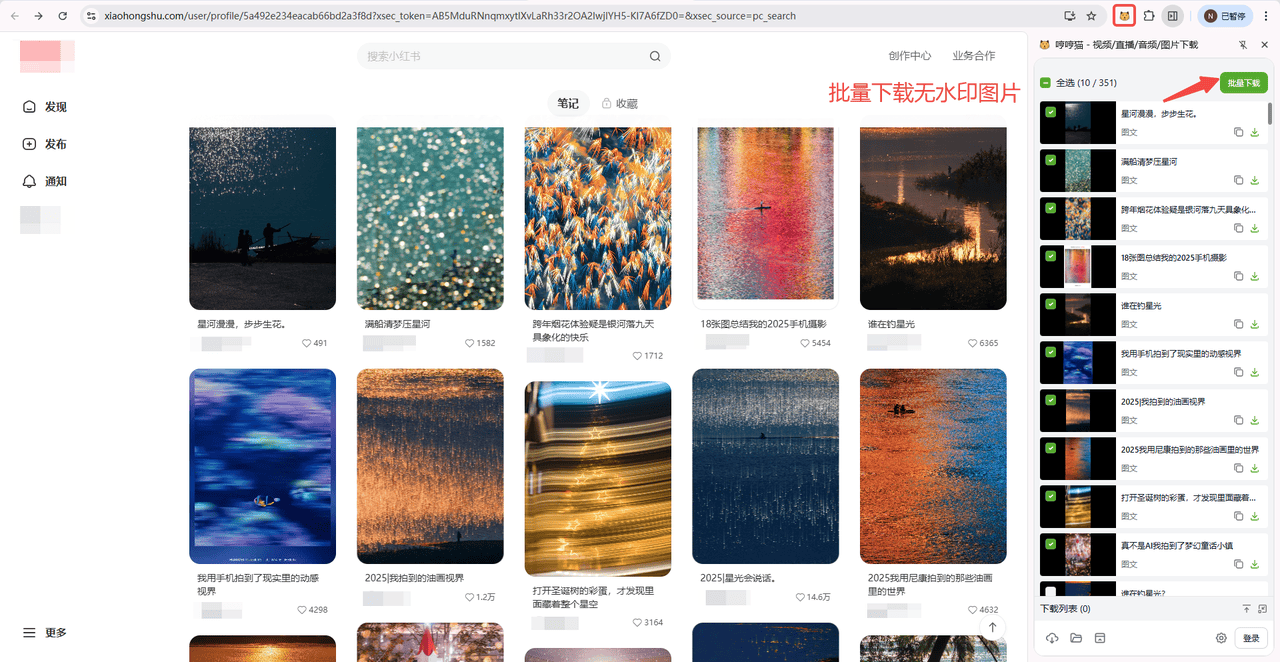This screenshot has width=1280, height=662.
Task: Click the search magnifier icon in 搜索小红书
Action: point(655,56)
